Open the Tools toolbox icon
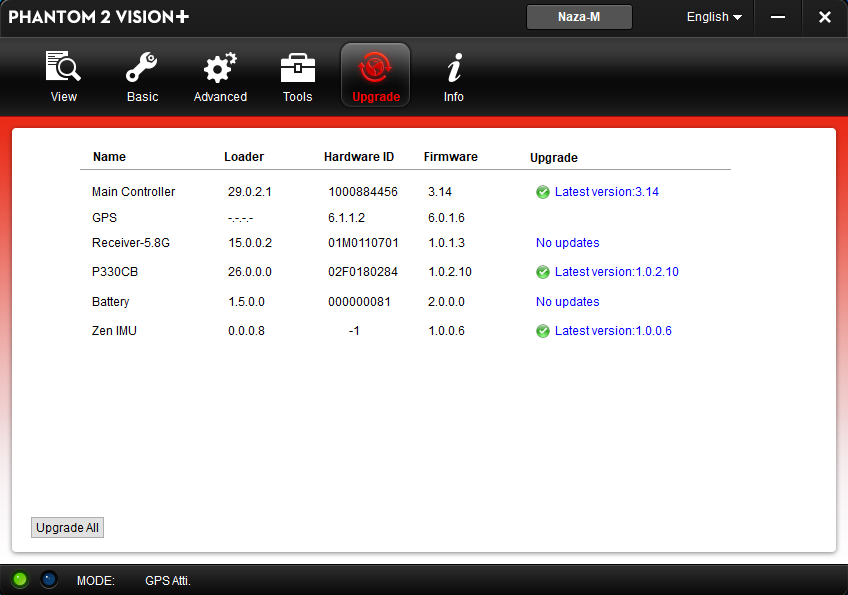This screenshot has width=848, height=595. [297, 68]
